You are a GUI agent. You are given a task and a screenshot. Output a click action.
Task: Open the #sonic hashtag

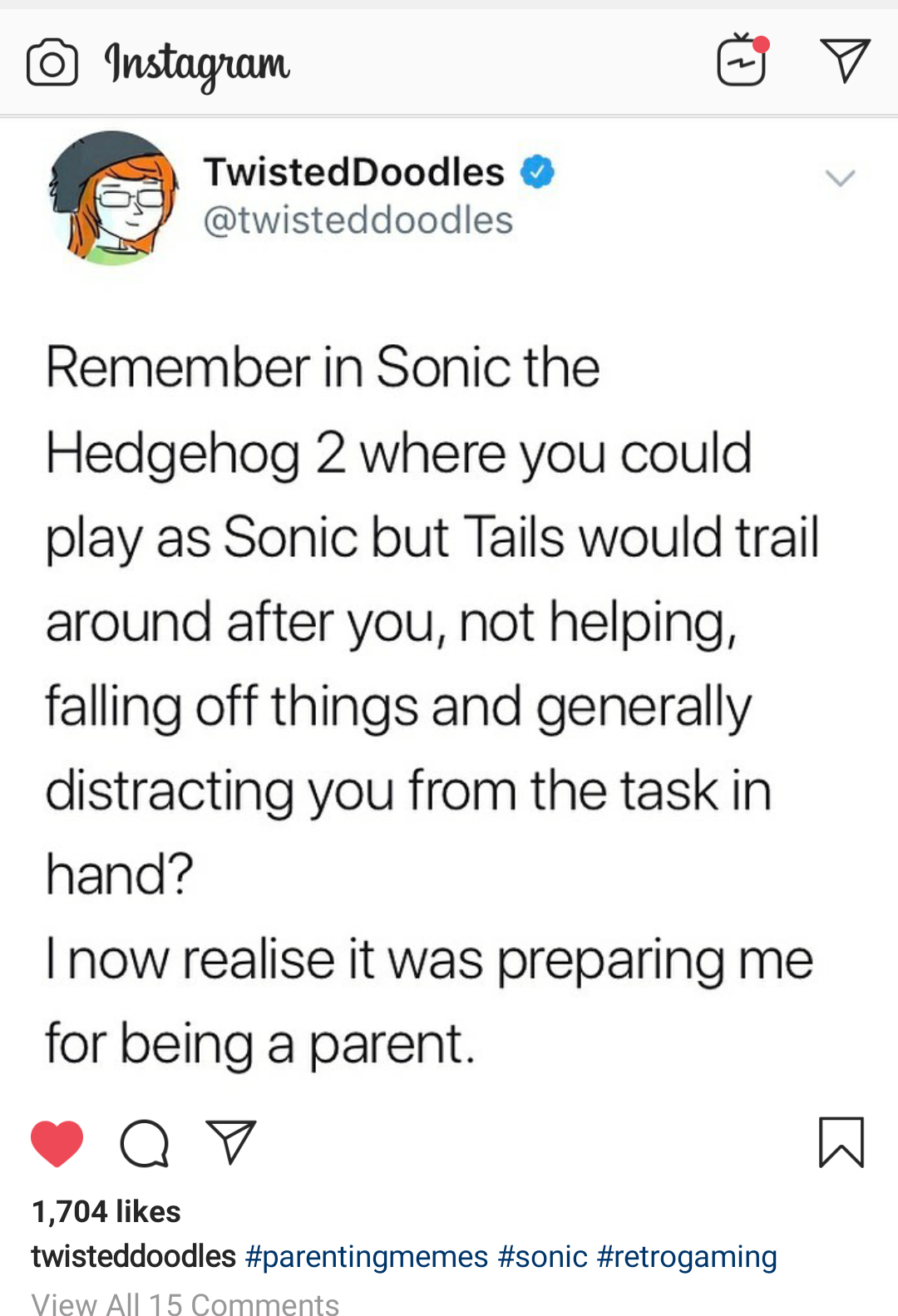click(543, 1256)
